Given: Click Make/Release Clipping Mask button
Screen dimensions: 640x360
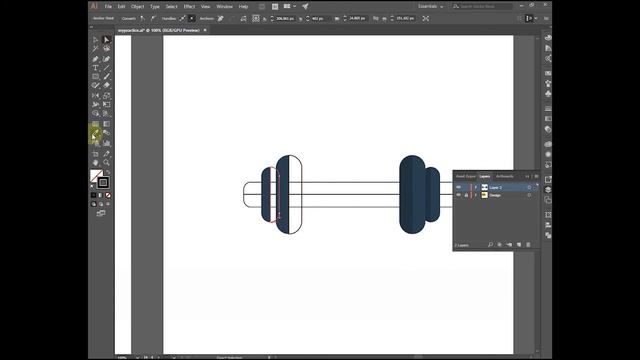Looking at the screenshot, I should [500, 244].
